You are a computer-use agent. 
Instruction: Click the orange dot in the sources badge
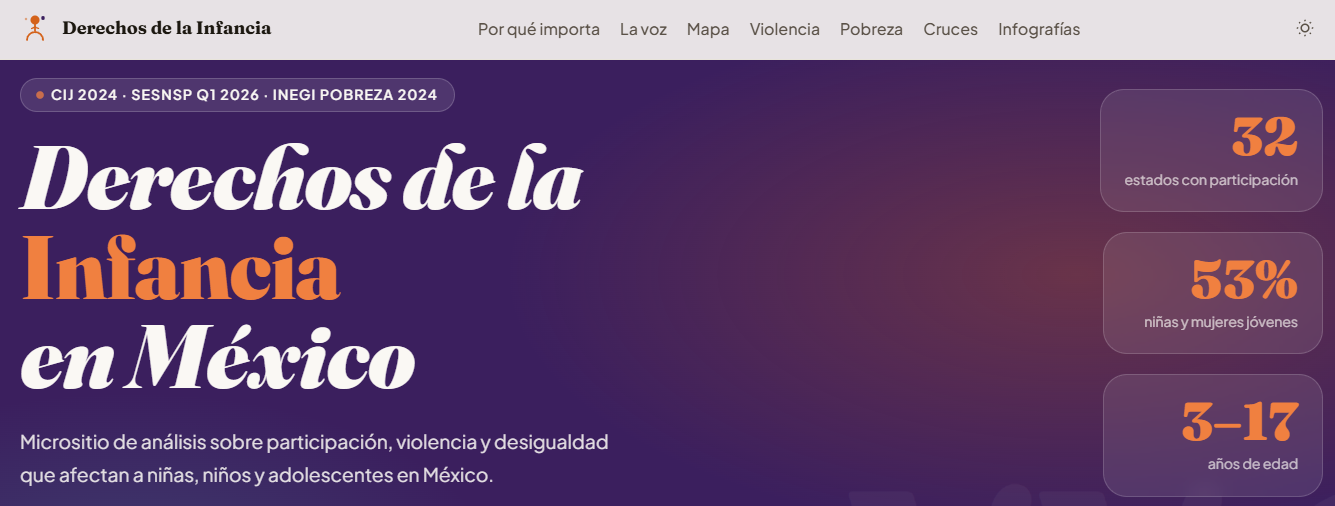coord(40,95)
